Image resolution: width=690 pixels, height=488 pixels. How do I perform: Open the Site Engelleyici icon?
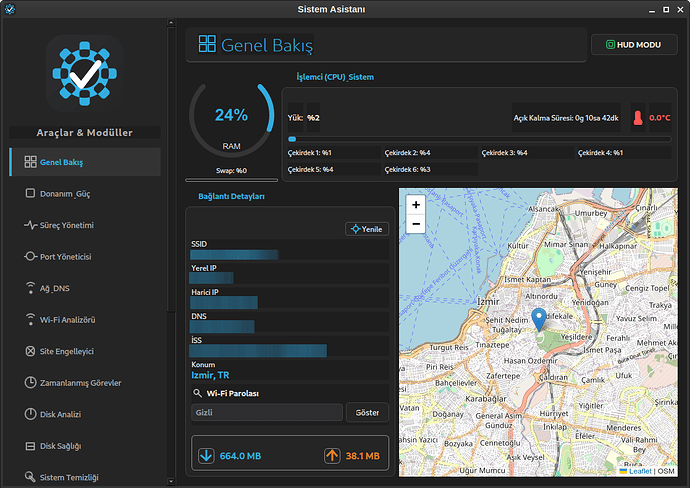pyautogui.click(x=30, y=351)
